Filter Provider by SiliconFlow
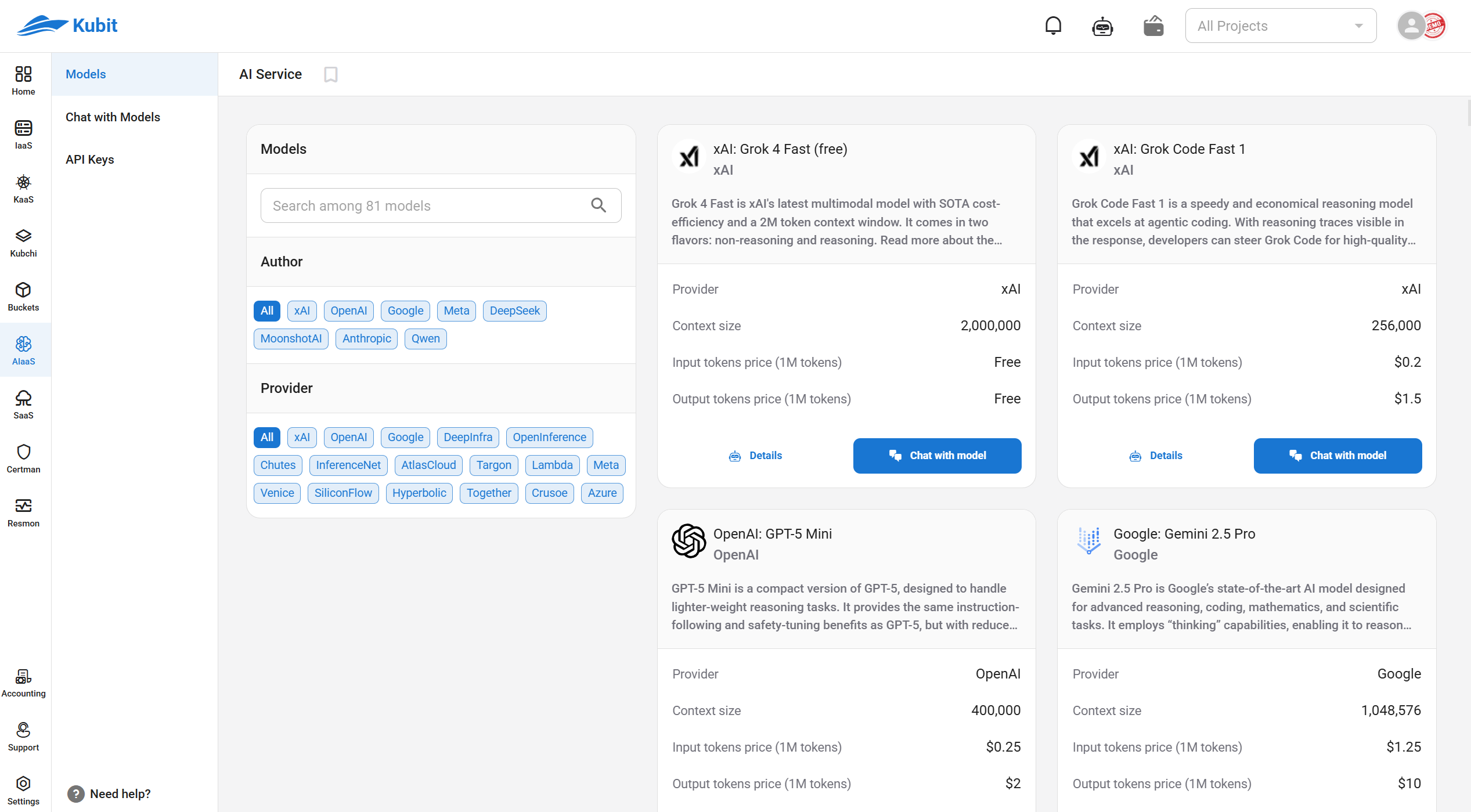This screenshot has width=1471, height=812. (343, 493)
